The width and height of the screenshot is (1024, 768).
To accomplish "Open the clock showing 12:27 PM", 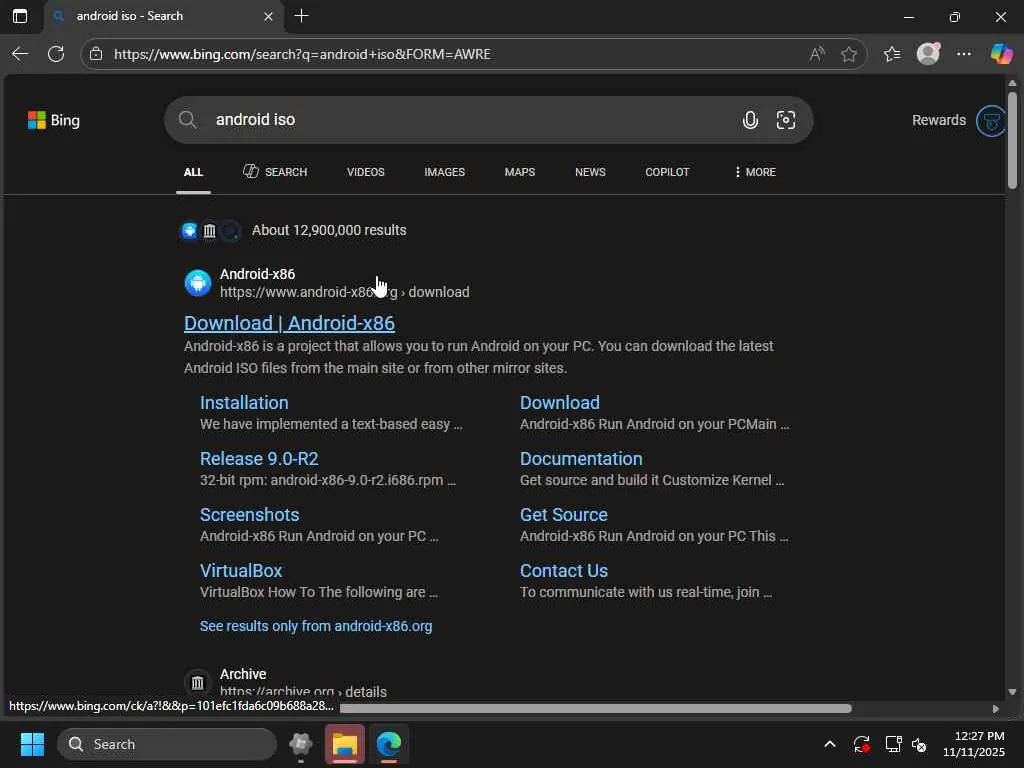I will (x=974, y=744).
